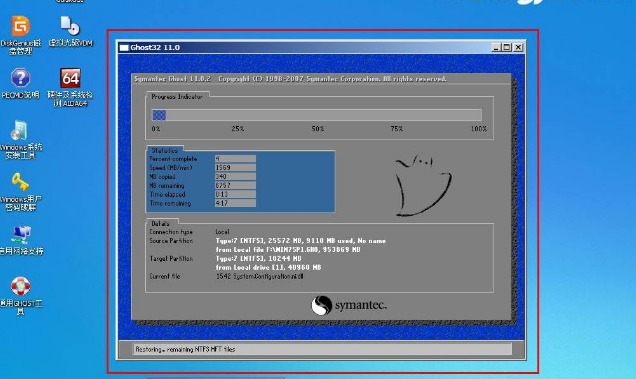
Task: Click the Target Partition 10244 MB line
Action: point(258,258)
